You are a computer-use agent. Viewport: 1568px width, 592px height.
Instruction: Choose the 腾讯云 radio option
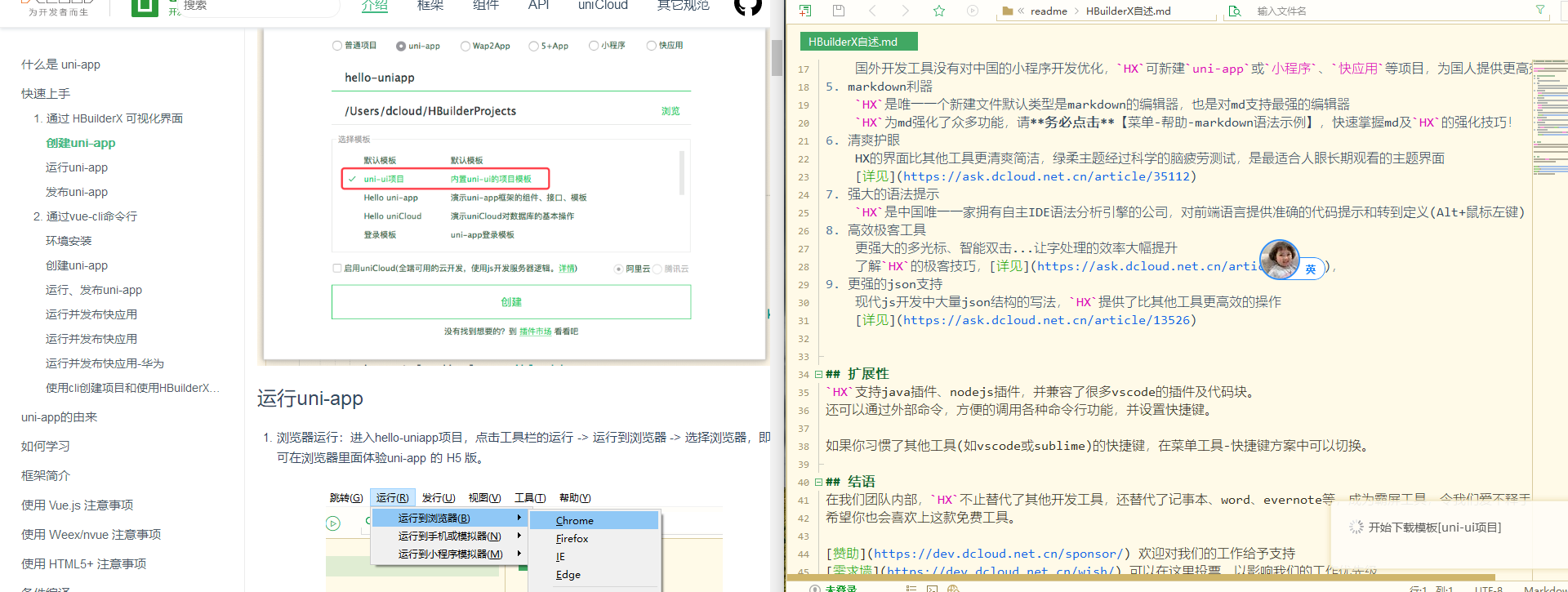point(657,269)
